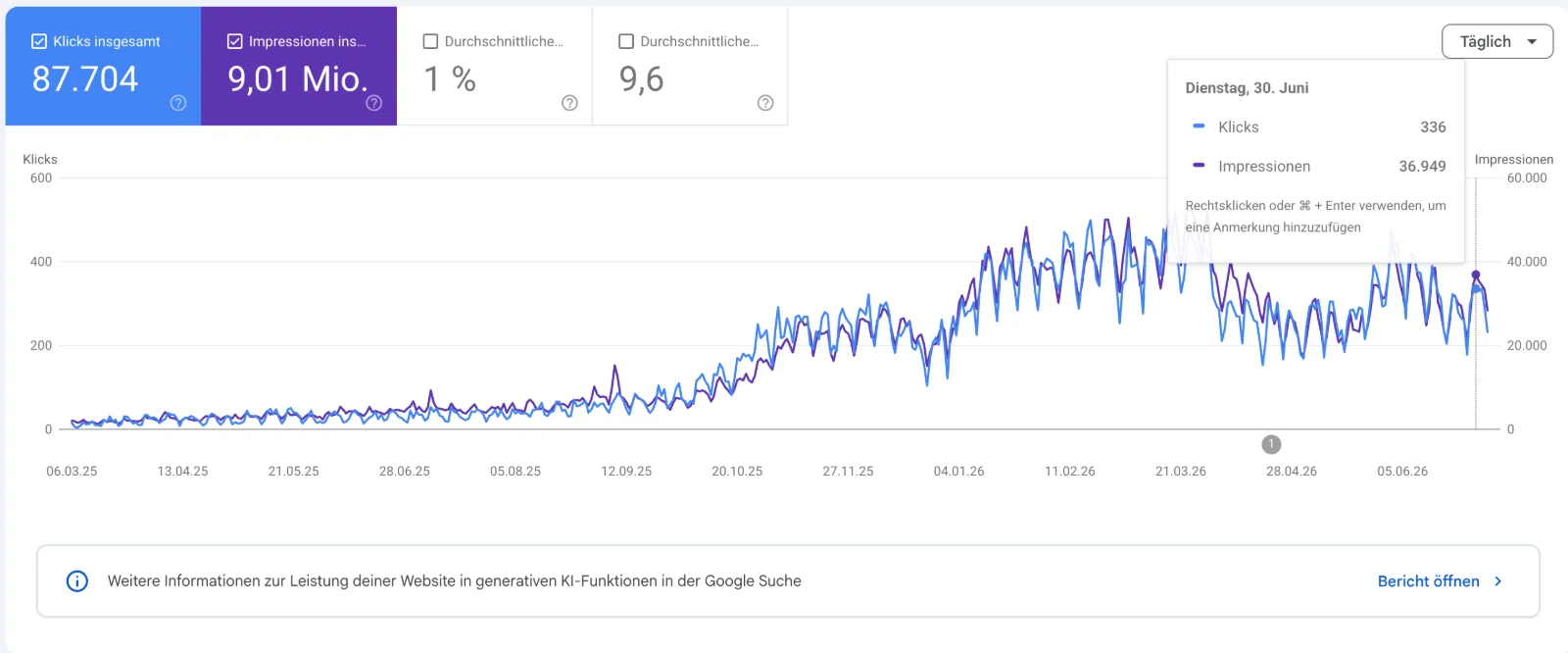This screenshot has width=1568, height=653.
Task: Click the 28.04.26 date axis label
Action: tap(1292, 472)
